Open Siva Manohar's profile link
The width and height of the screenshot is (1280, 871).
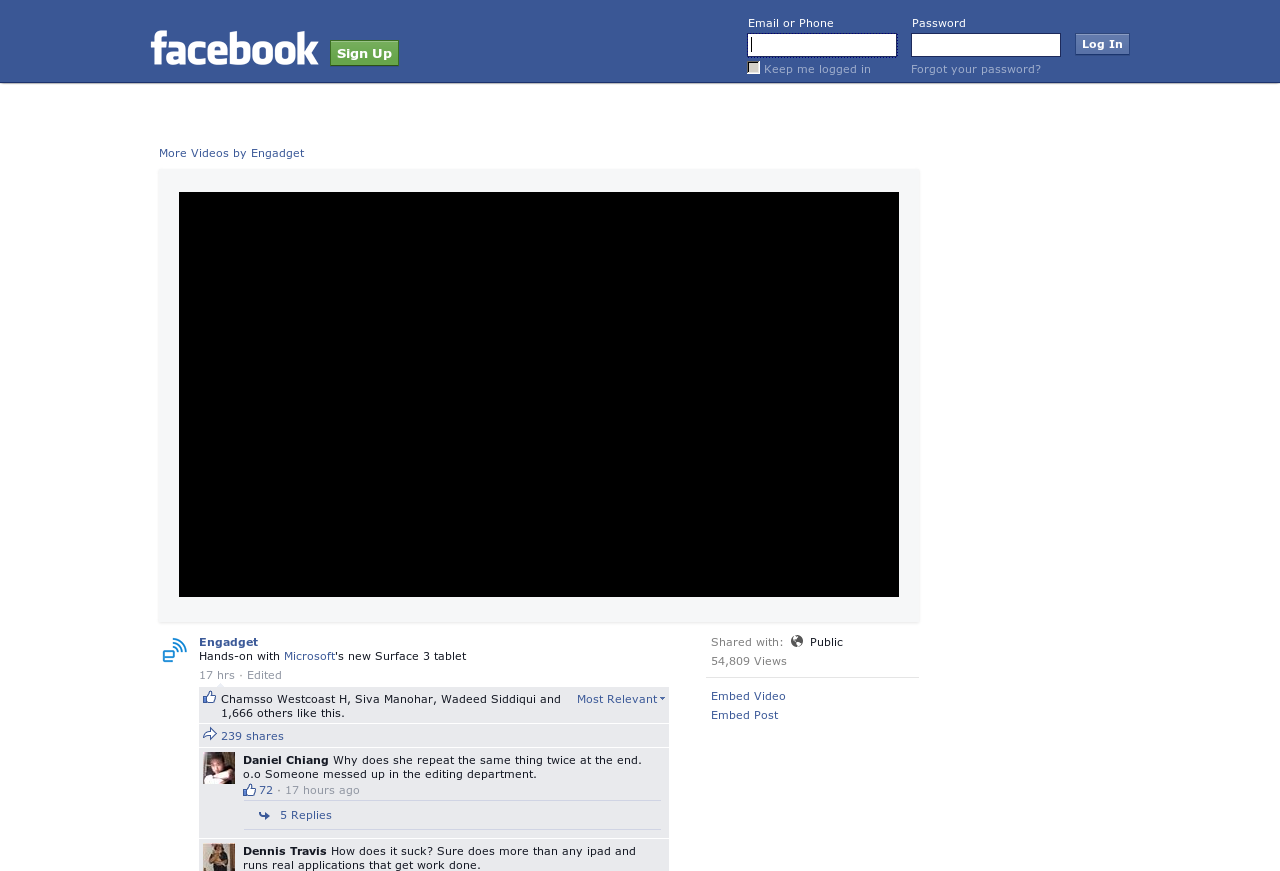pos(394,699)
